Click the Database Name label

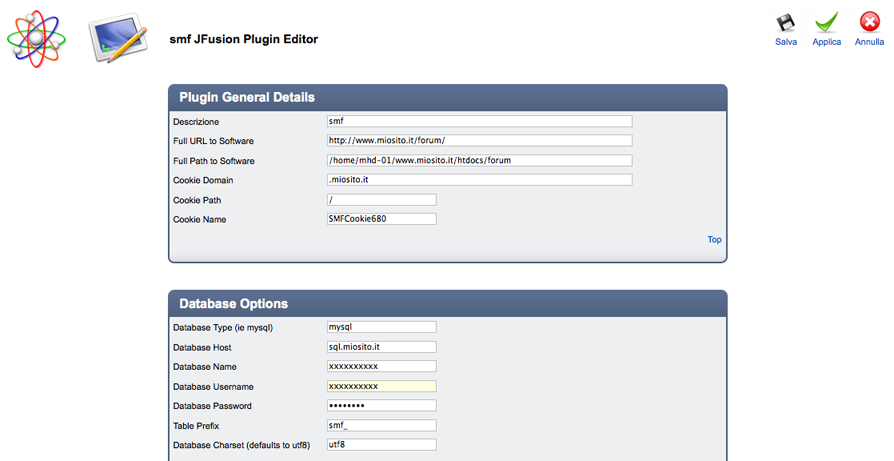pos(205,367)
